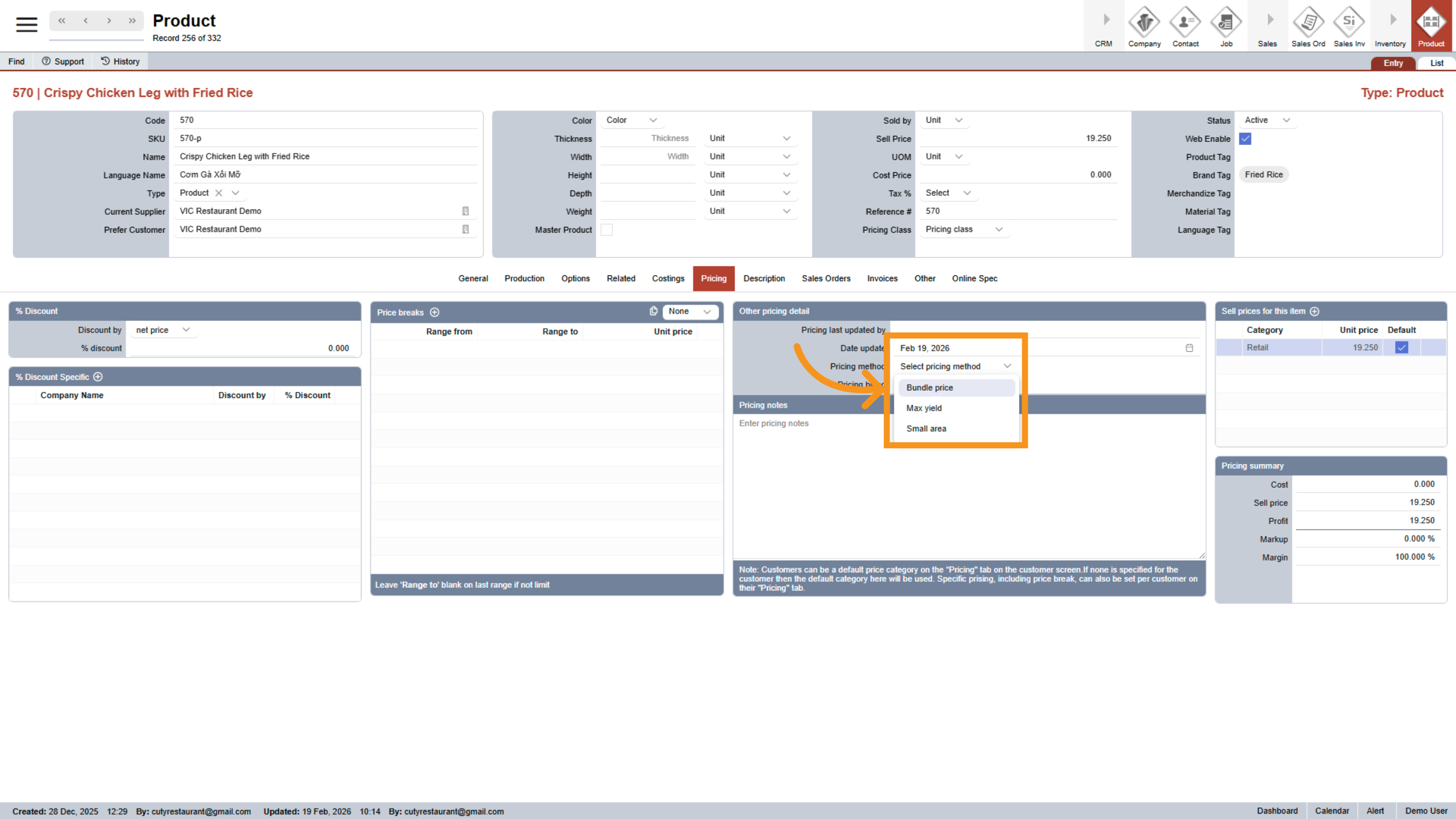Click the Current Supplier lookup icon
The image size is (1456, 819).
pyautogui.click(x=465, y=211)
